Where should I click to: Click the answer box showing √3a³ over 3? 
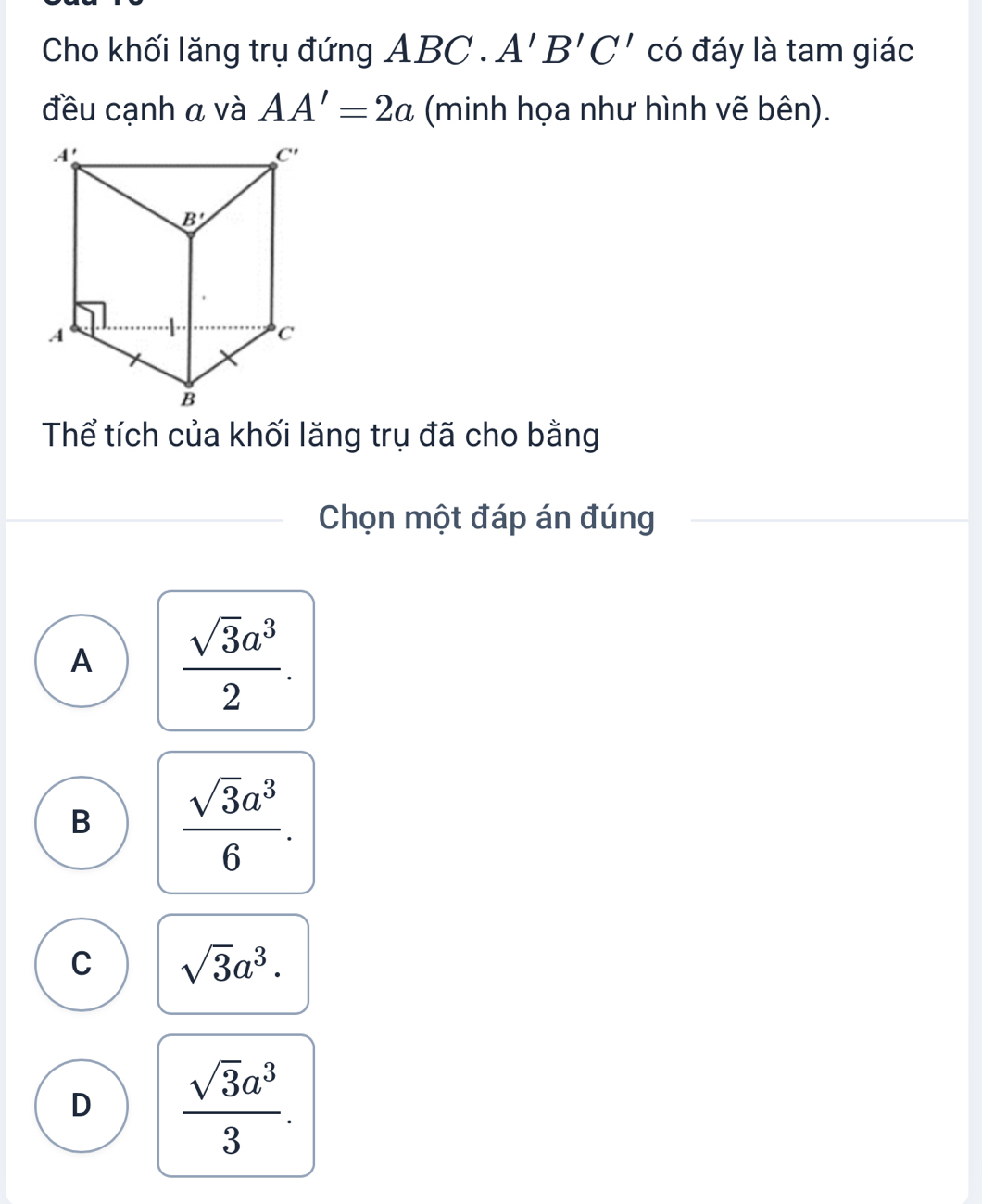236,1106
